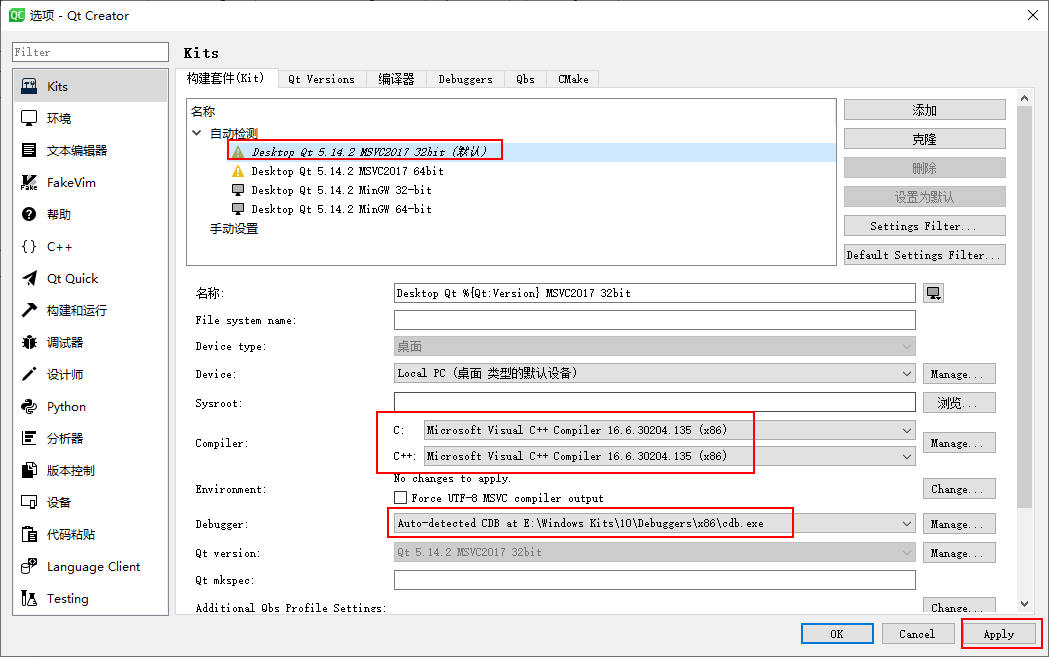The image size is (1049, 657).
Task: Click the 克隆 button to clone the kit
Action: [x=923, y=138]
